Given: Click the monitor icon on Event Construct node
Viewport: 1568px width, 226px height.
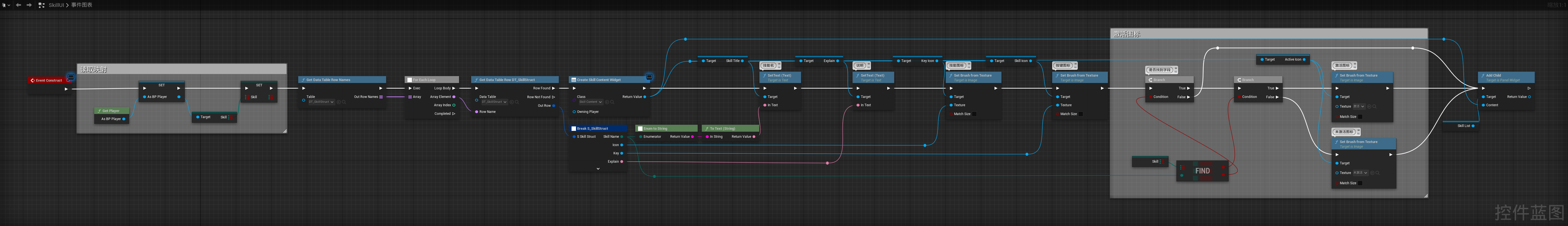Looking at the screenshot, I should point(71,77).
